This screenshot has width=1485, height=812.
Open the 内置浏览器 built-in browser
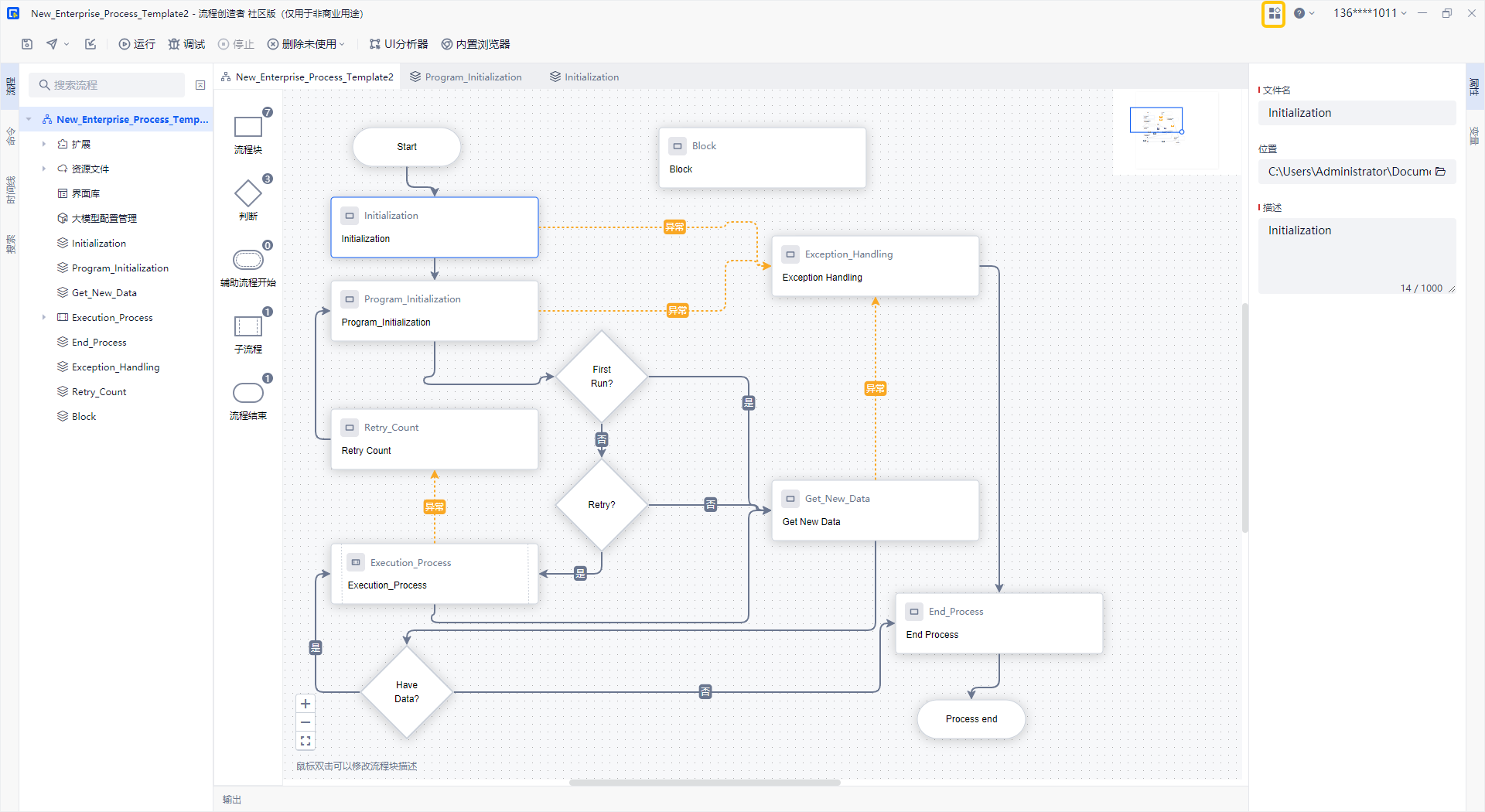(x=476, y=44)
